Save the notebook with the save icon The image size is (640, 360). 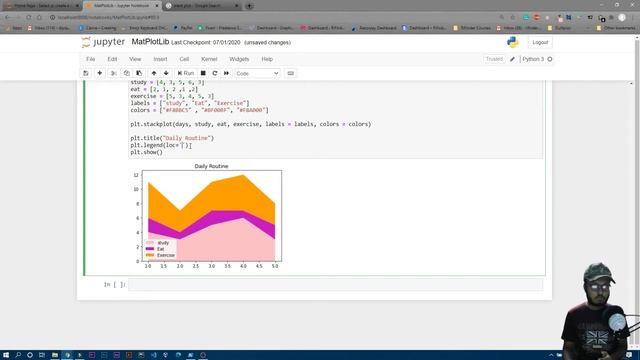click(x=86, y=73)
